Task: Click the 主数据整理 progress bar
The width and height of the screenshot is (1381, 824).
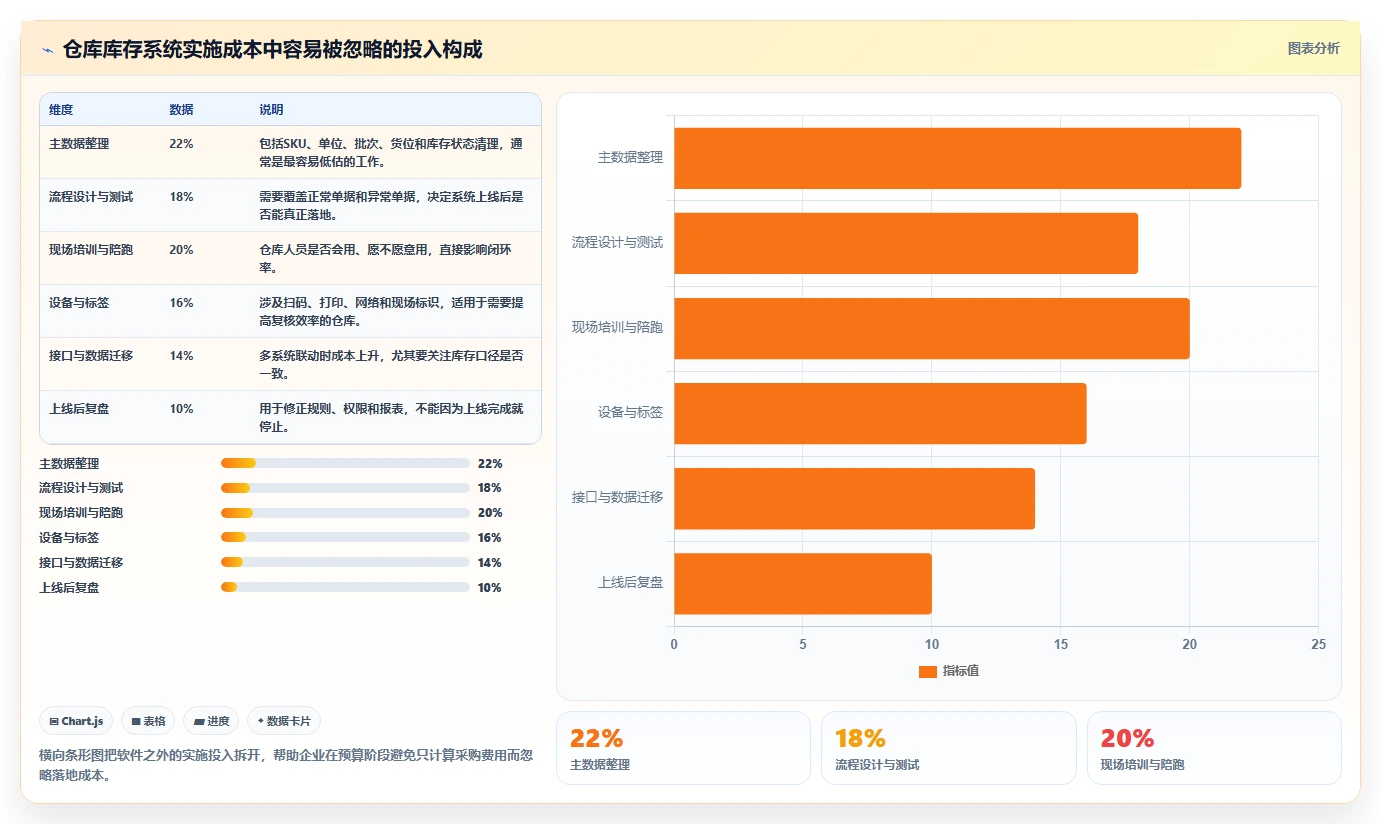Action: (x=345, y=463)
